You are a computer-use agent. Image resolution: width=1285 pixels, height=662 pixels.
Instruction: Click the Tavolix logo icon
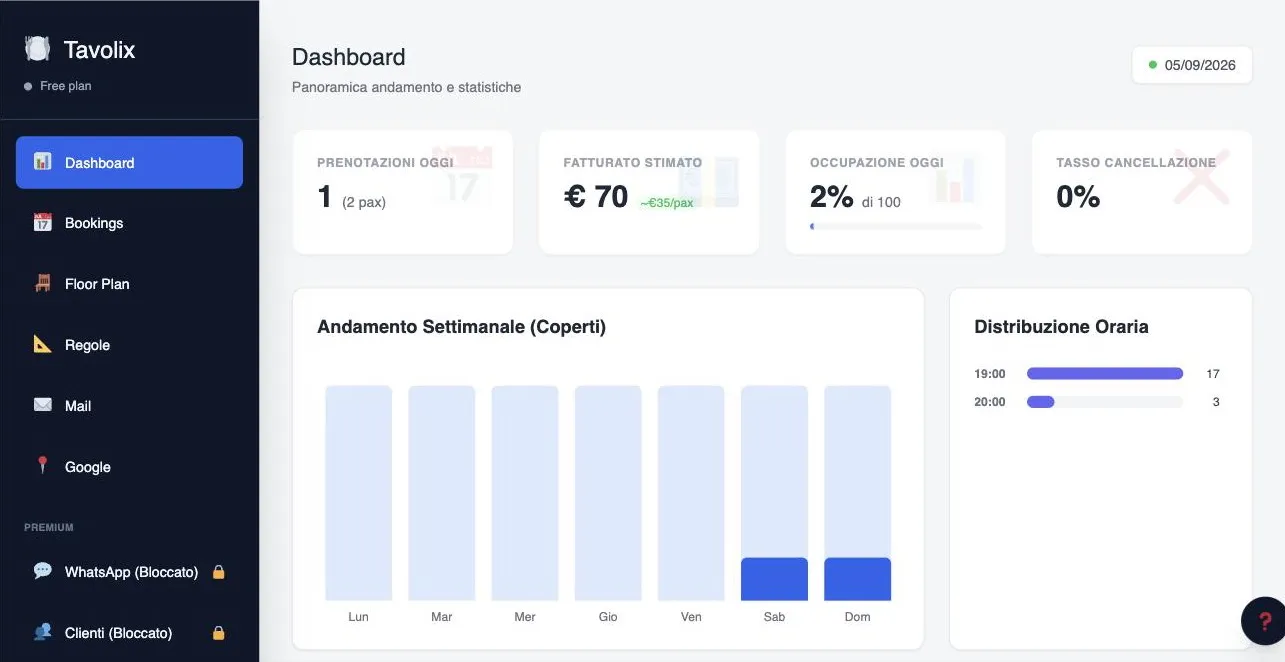(38, 49)
